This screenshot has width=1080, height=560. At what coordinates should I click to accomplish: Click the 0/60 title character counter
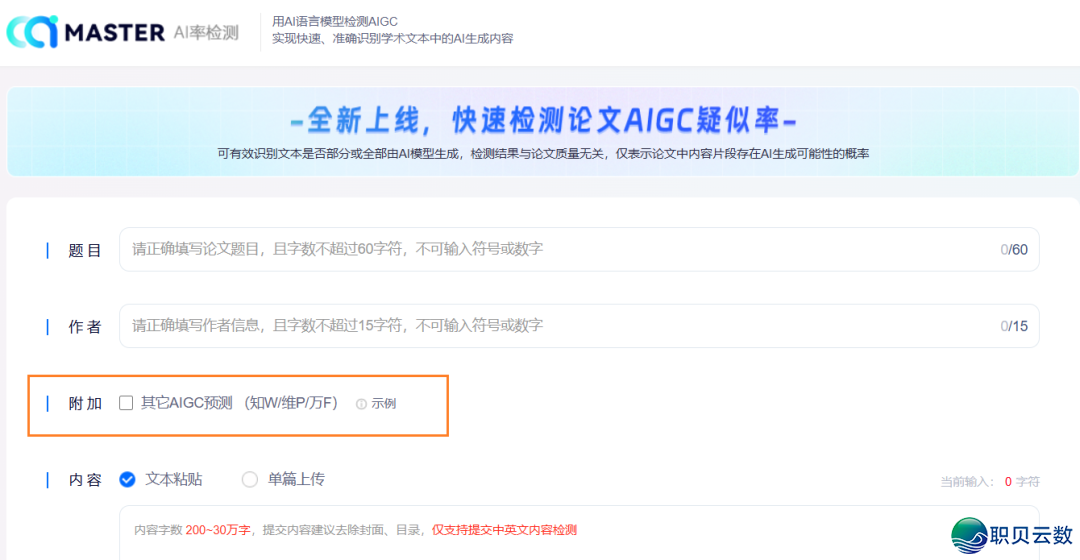click(1014, 249)
